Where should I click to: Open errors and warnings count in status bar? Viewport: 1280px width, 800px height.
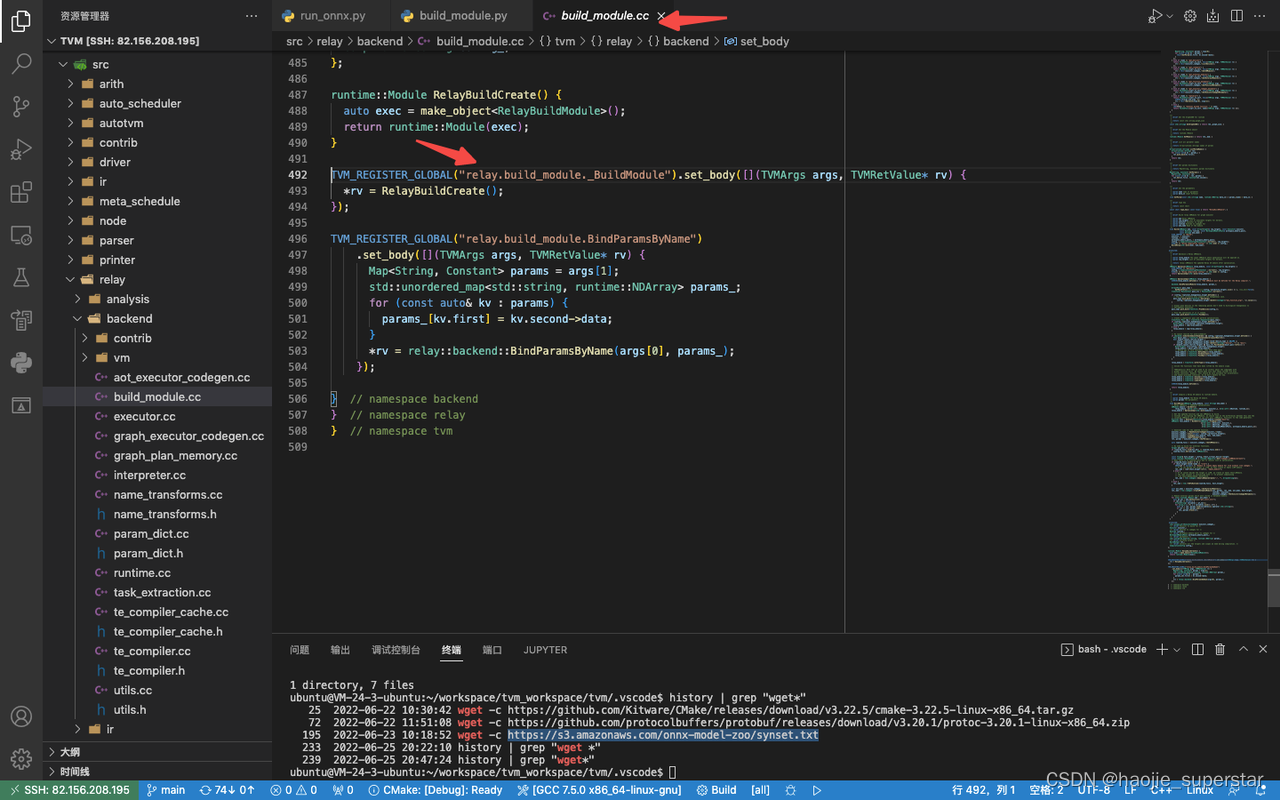coord(293,790)
